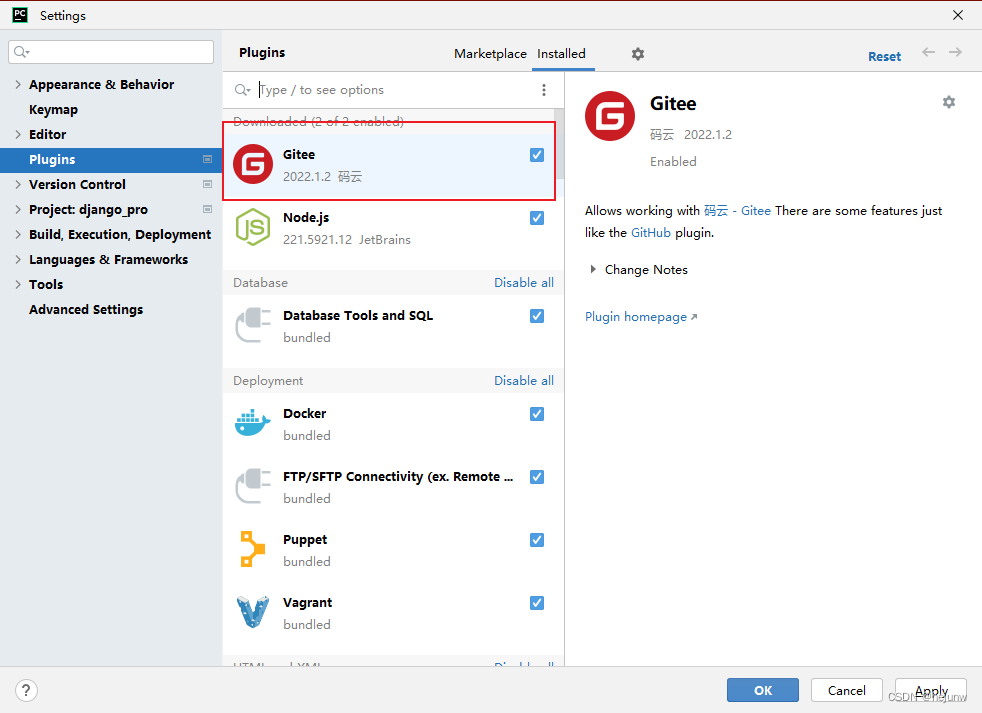Select Advanced Settings in settings tree
Viewport: 982px width, 713px height.
86,310
